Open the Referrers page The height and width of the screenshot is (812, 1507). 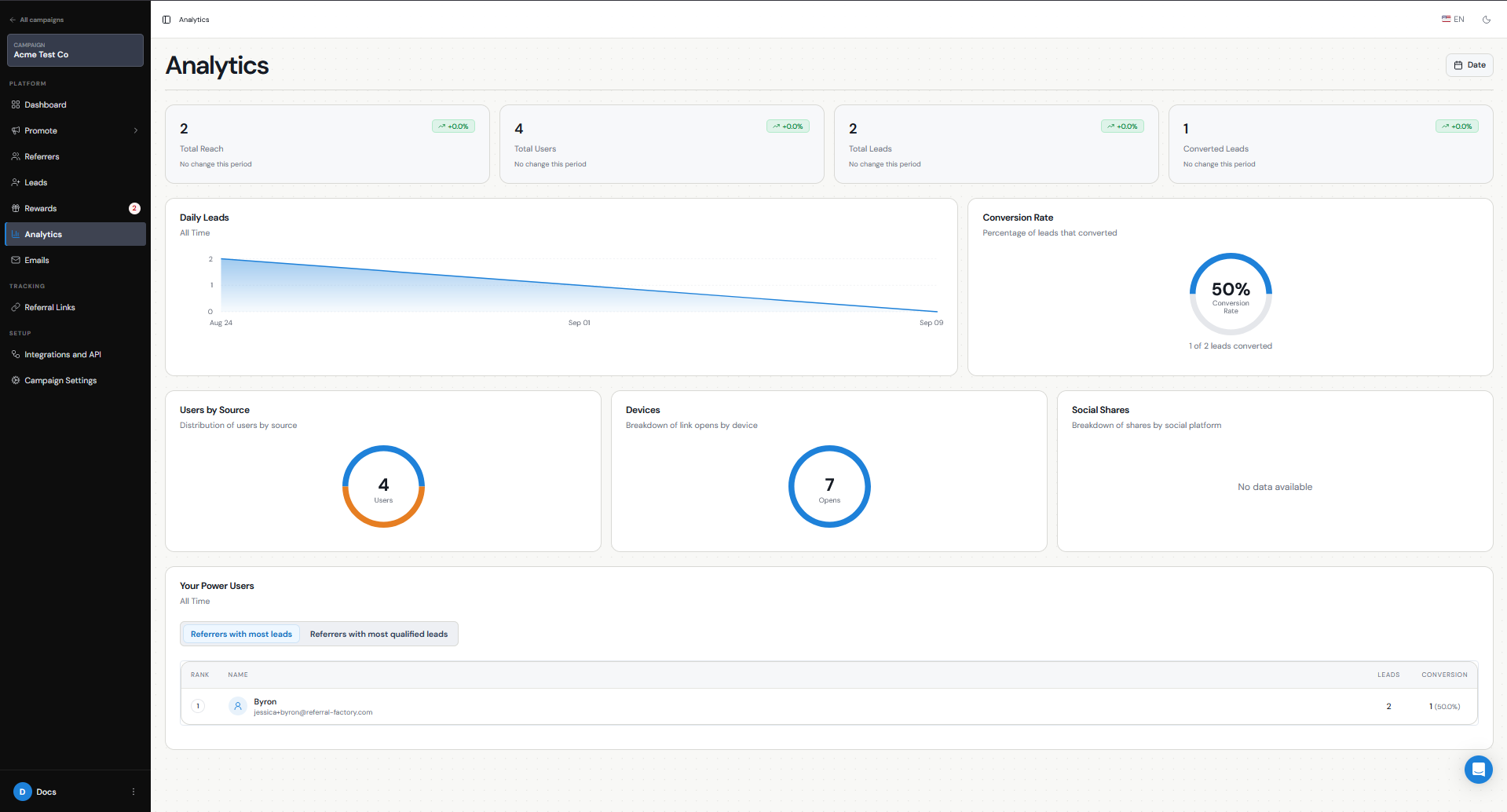(75, 156)
